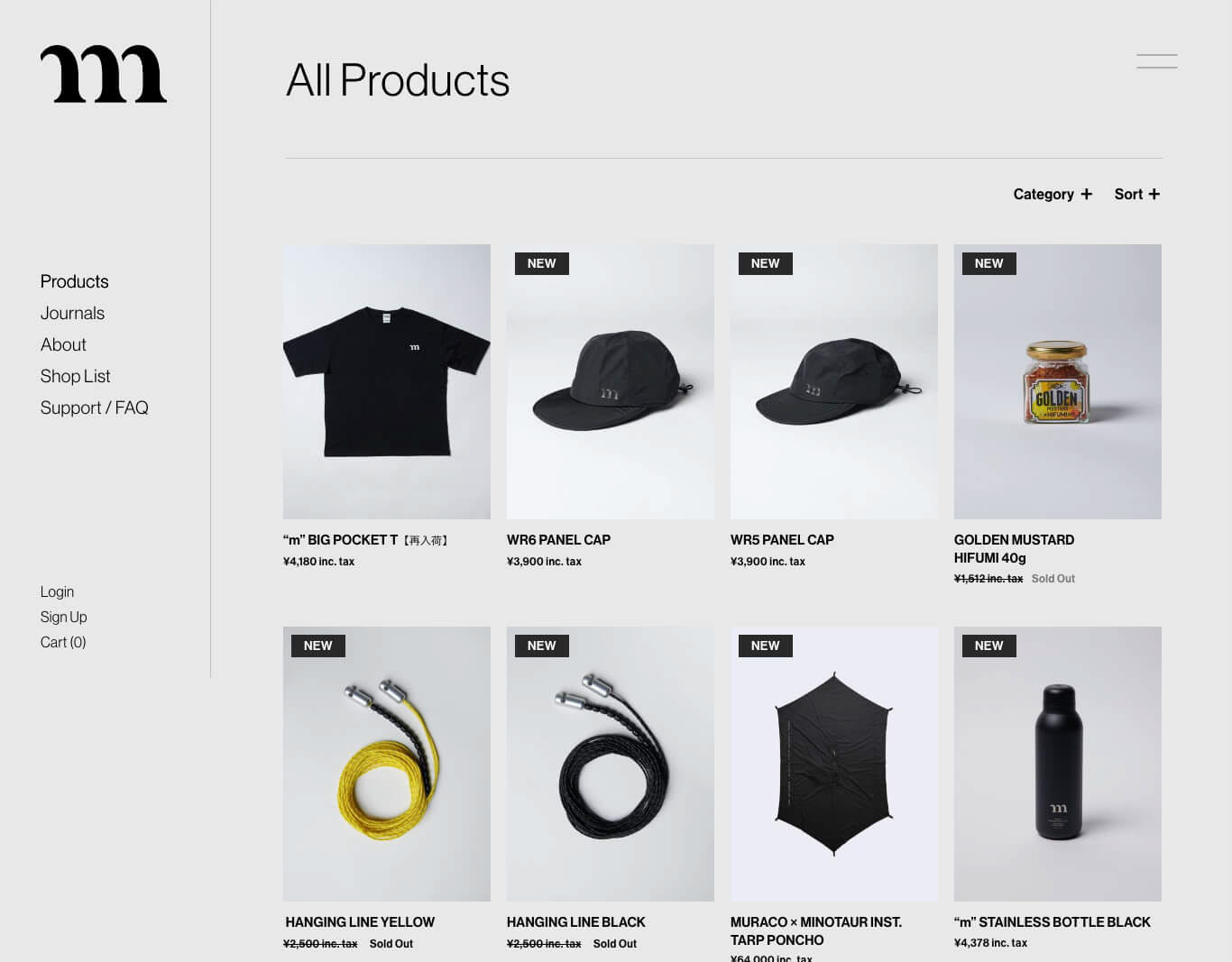Image resolution: width=1232 pixels, height=962 pixels.
Task: Open the Products menu item
Action: tap(74, 281)
